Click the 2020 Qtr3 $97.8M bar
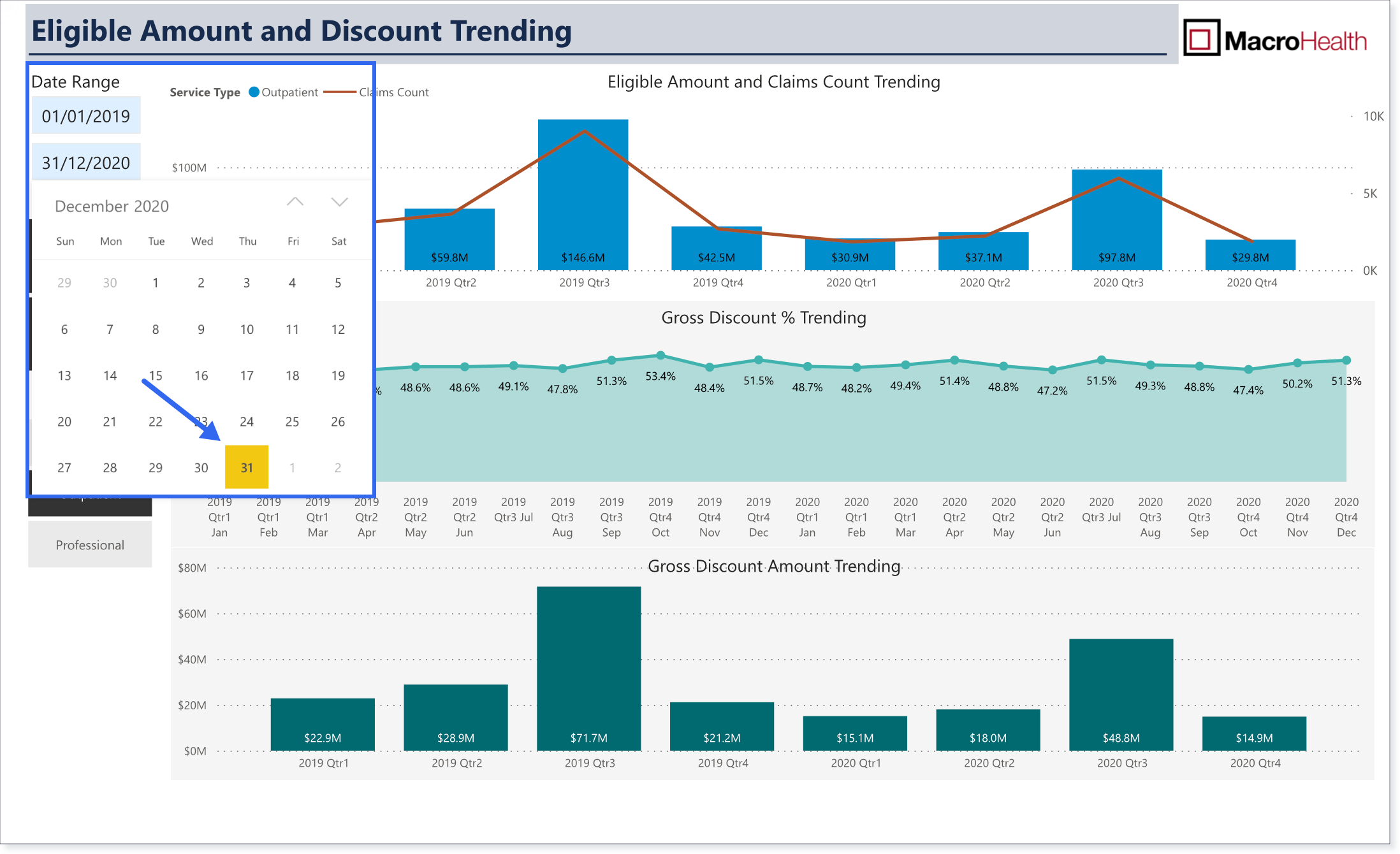 (x=1117, y=220)
